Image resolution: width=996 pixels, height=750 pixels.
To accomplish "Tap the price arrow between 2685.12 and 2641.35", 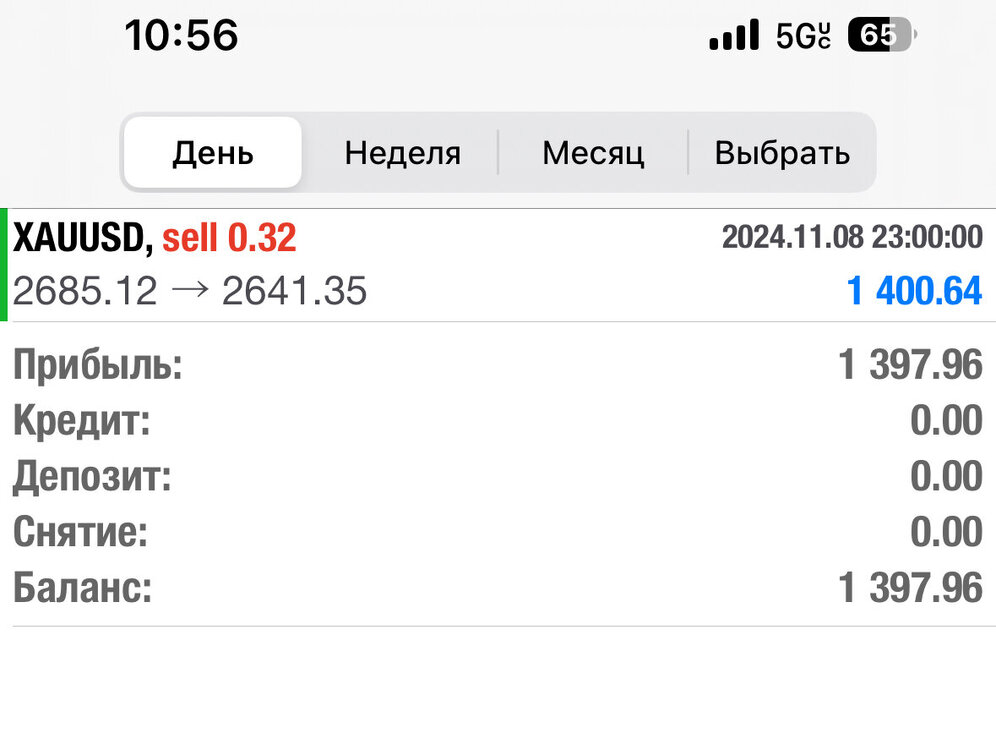I will tap(190, 290).
